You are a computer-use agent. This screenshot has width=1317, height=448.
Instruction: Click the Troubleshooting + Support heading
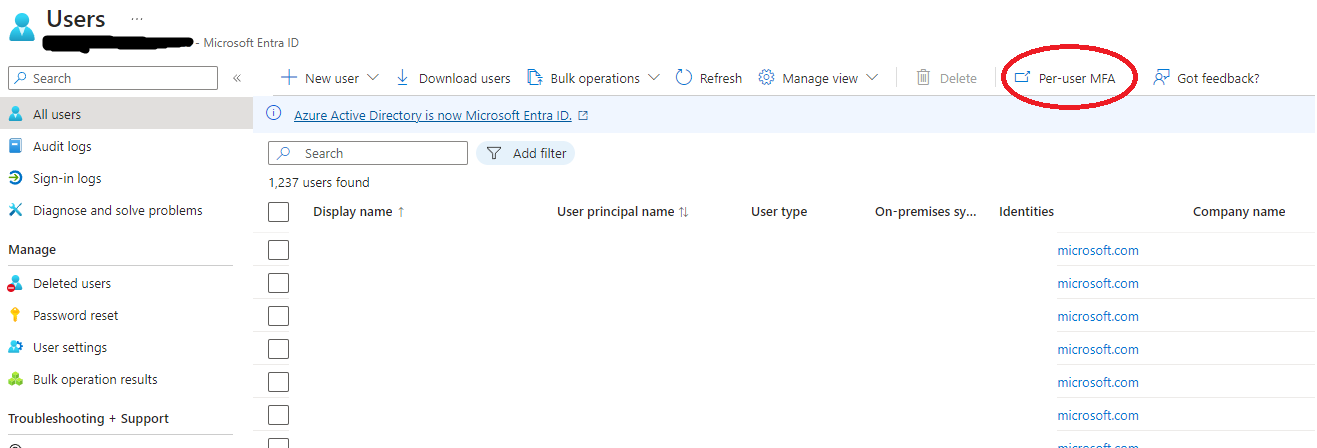(89, 418)
